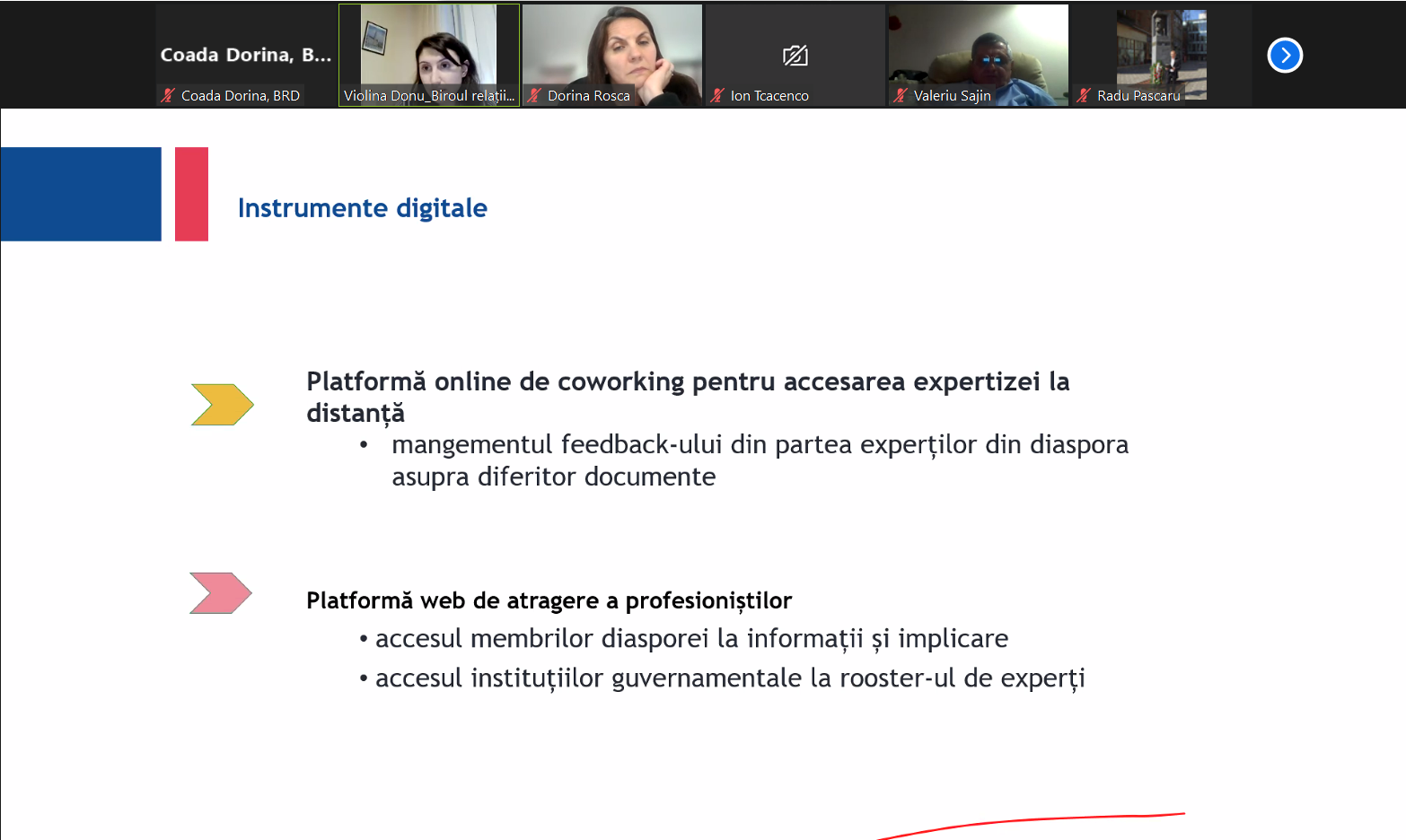
Task: Click muted microphone icon next to Dorina Rosca
Action: point(534,95)
